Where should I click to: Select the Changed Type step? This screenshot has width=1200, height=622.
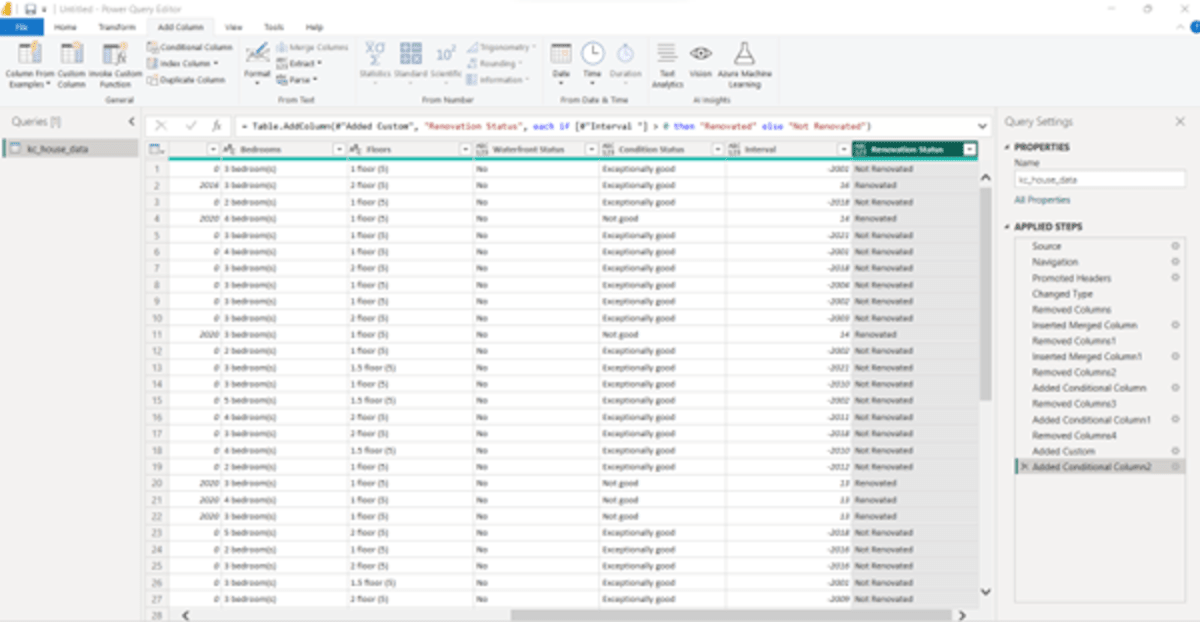tap(1062, 294)
